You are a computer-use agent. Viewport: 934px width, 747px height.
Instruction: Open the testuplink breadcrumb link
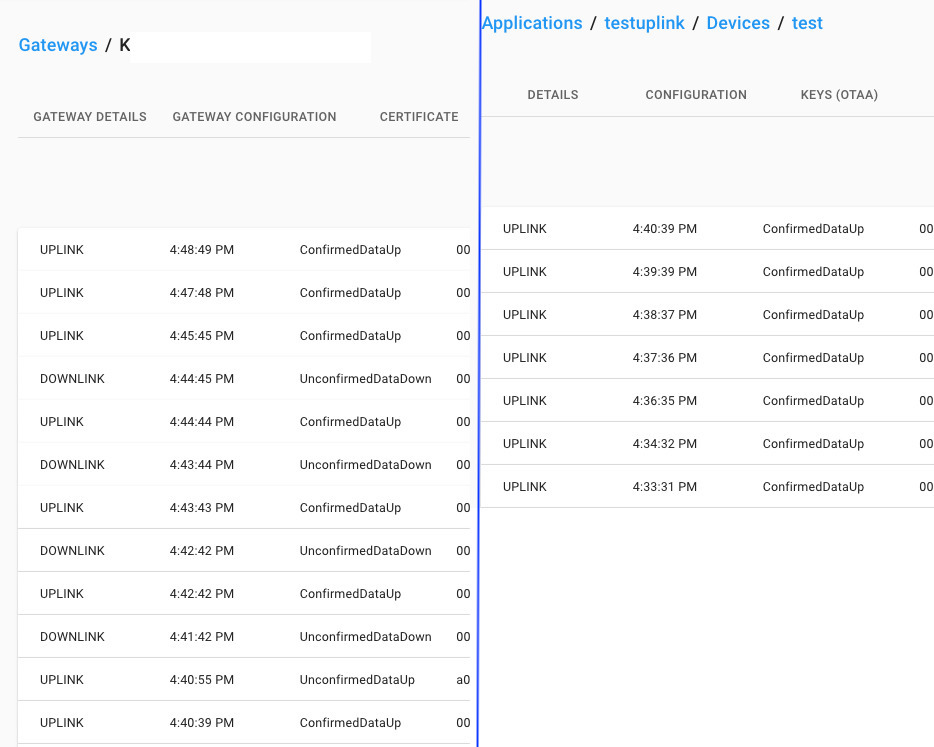tap(644, 23)
